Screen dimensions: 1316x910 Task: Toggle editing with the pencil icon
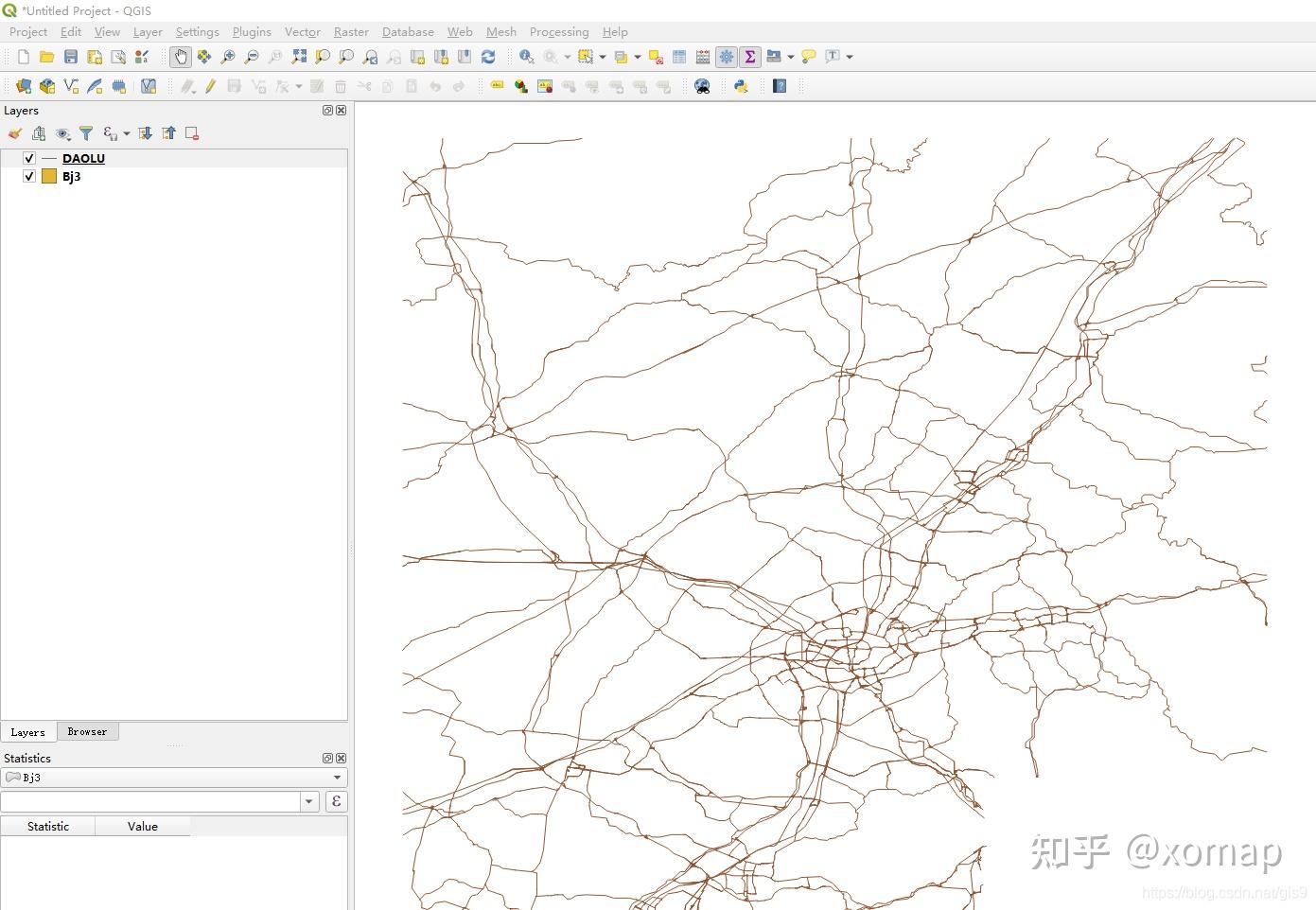point(211,86)
